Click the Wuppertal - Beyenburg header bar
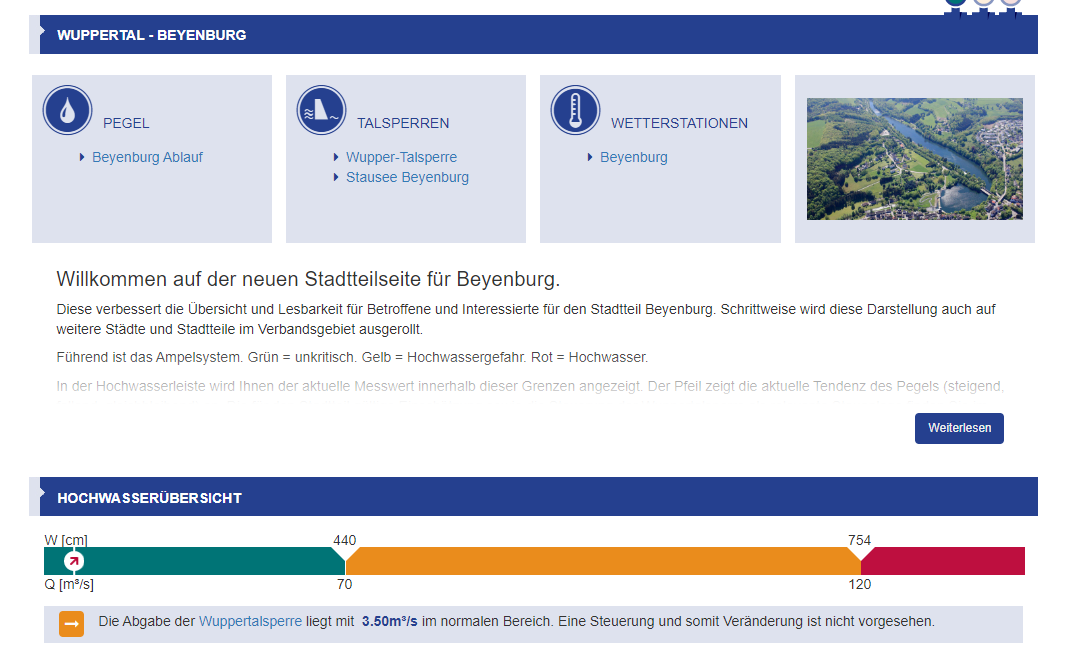1065x666 pixels. [538, 35]
